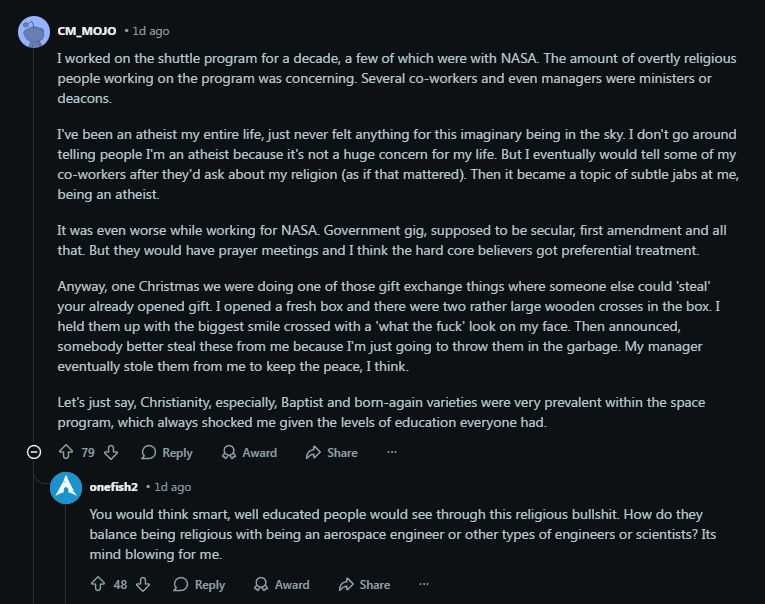Reply to CM_MOJO's comment
The width and height of the screenshot is (765, 604).
pyautogui.click(x=167, y=453)
